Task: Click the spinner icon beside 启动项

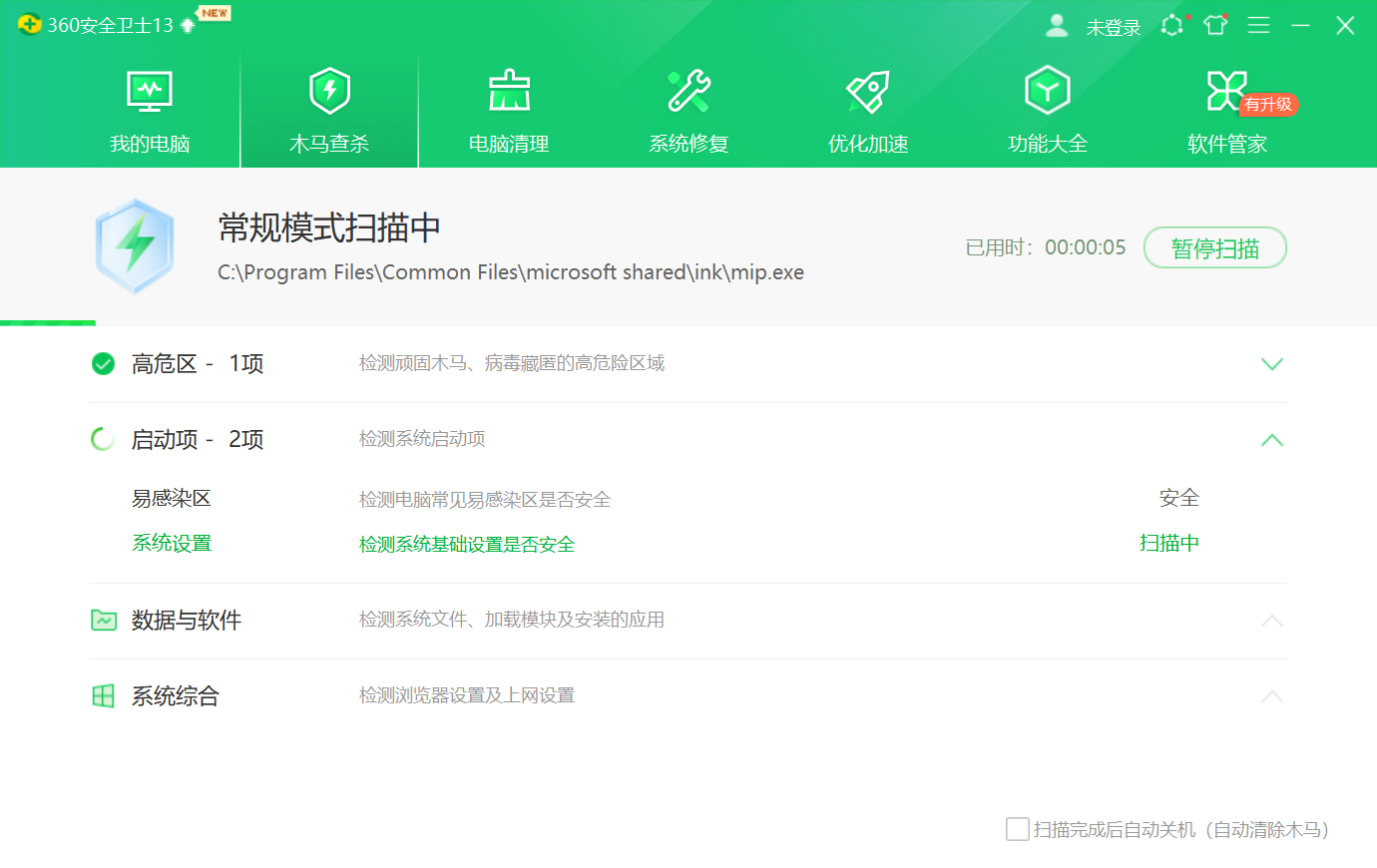Action: pyautogui.click(x=103, y=439)
